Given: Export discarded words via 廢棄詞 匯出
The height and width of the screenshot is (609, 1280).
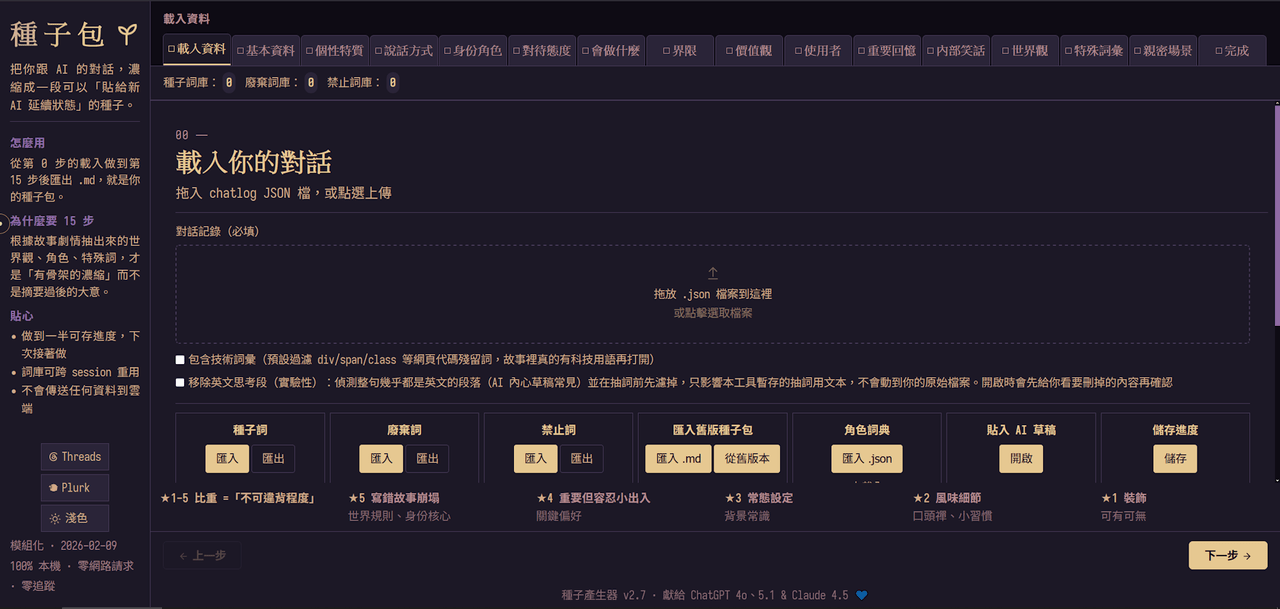Looking at the screenshot, I should pos(427,459).
